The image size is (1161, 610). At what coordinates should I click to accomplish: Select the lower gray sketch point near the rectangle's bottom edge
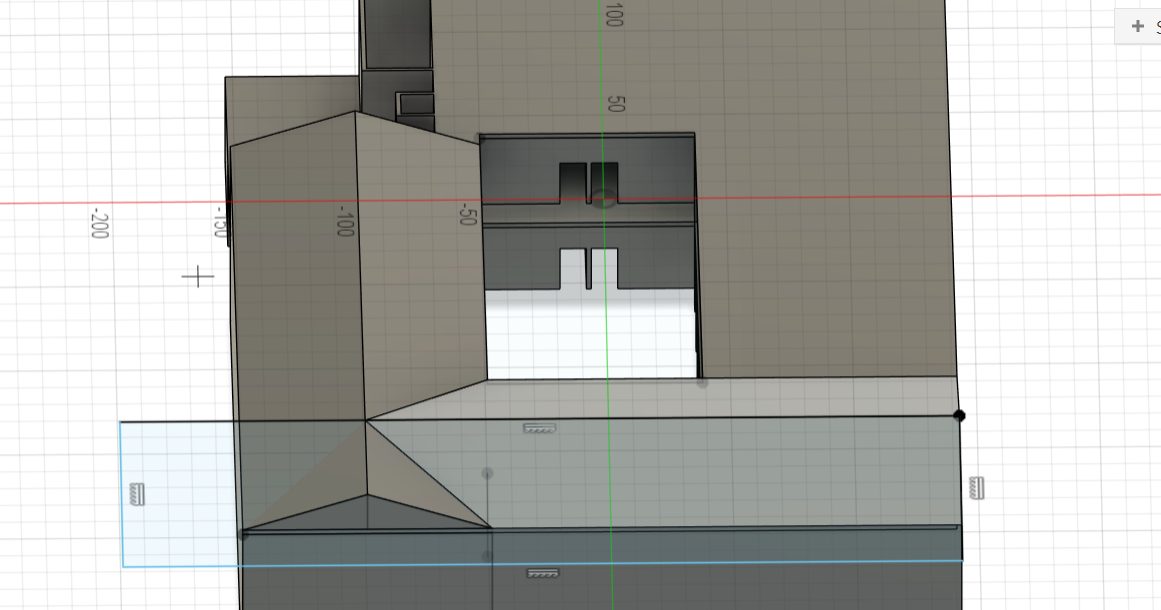487,555
